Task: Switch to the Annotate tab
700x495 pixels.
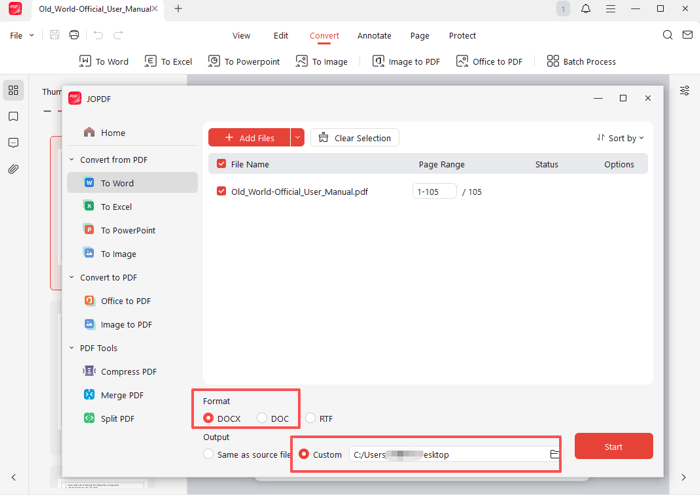Action: [x=374, y=35]
